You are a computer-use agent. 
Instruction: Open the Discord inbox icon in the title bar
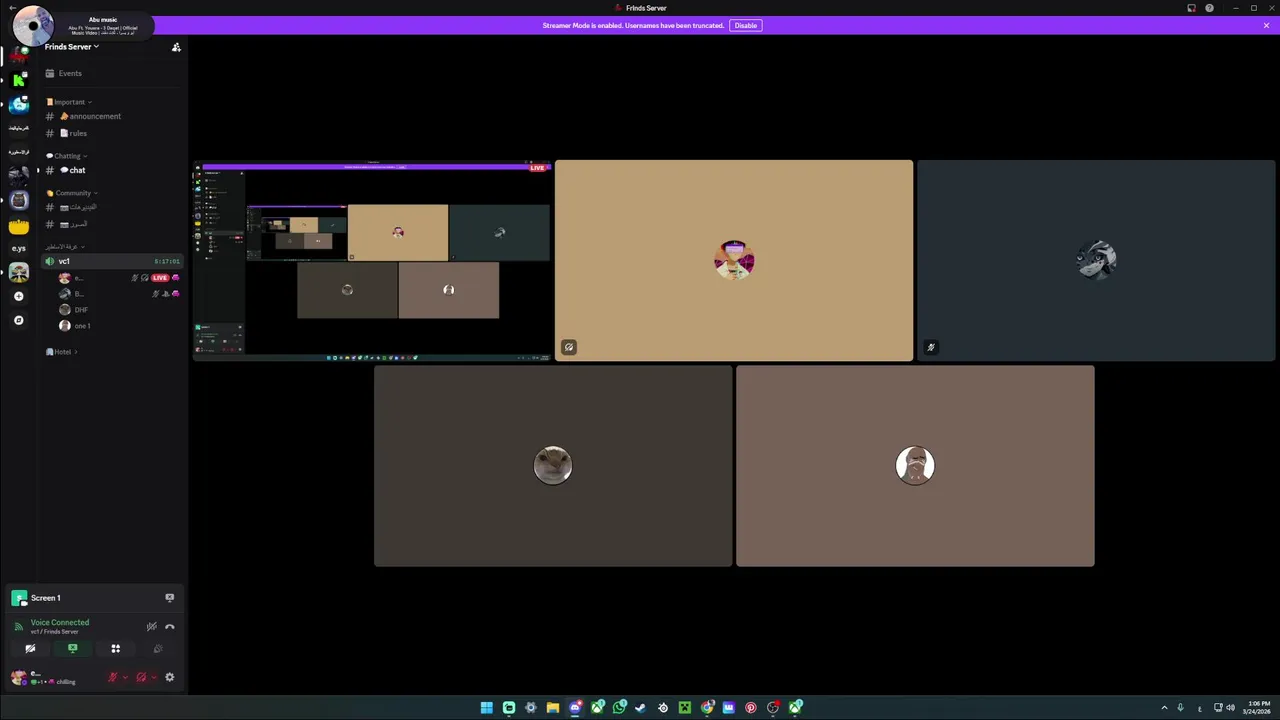pyautogui.click(x=1191, y=8)
